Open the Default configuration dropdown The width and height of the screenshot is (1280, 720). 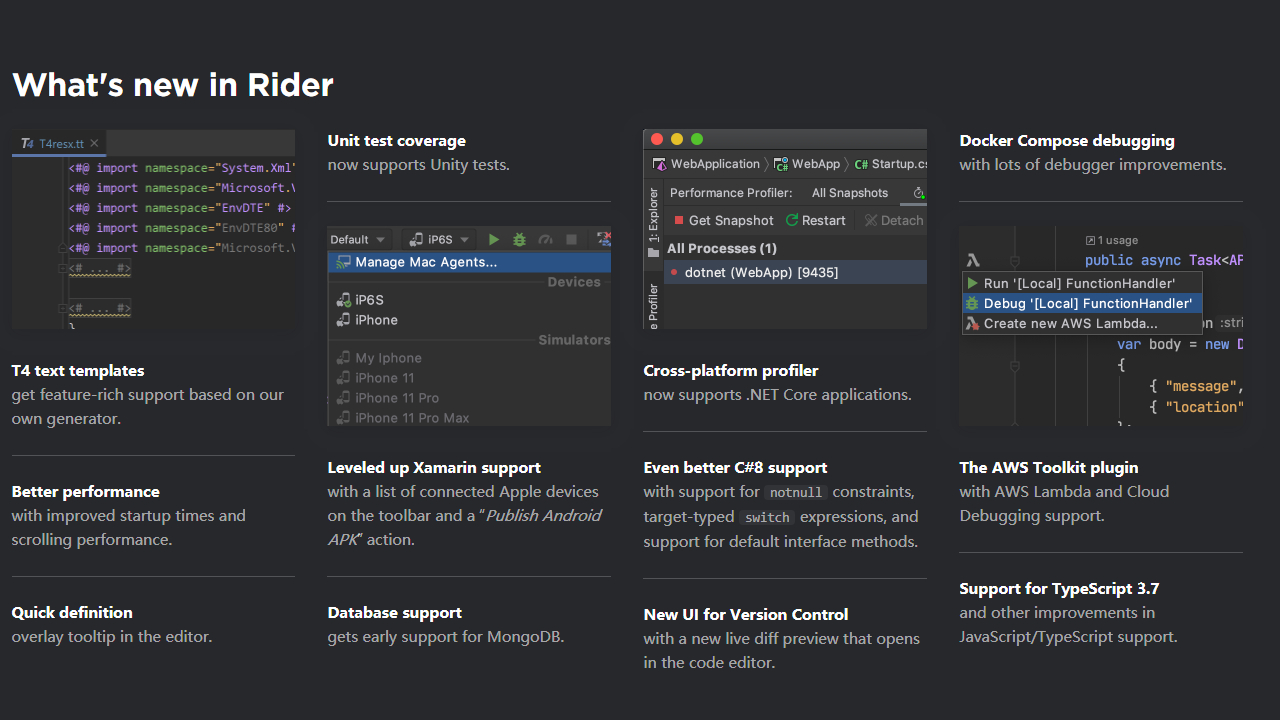tap(357, 240)
